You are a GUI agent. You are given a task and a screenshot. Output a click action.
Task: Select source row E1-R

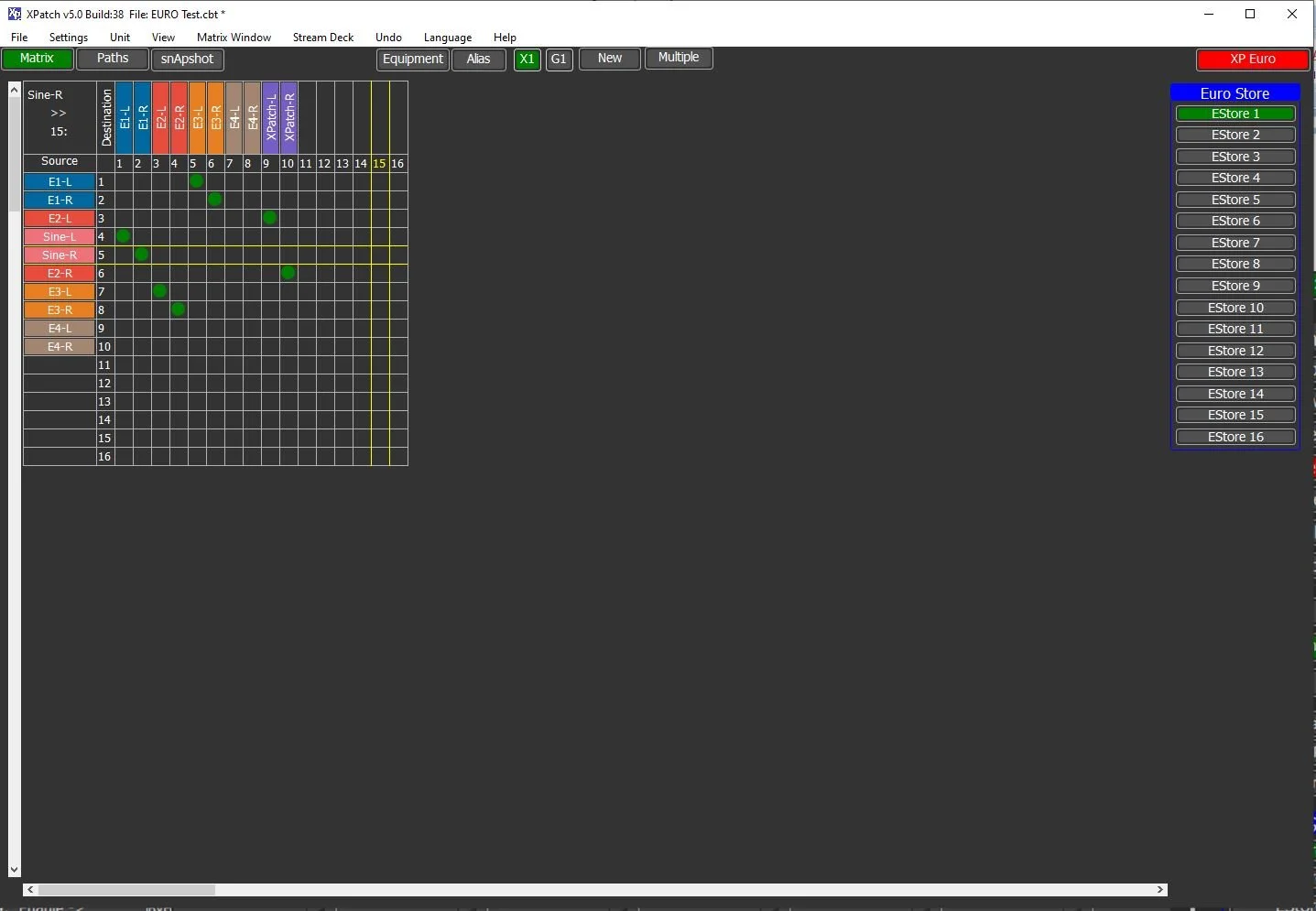point(60,201)
